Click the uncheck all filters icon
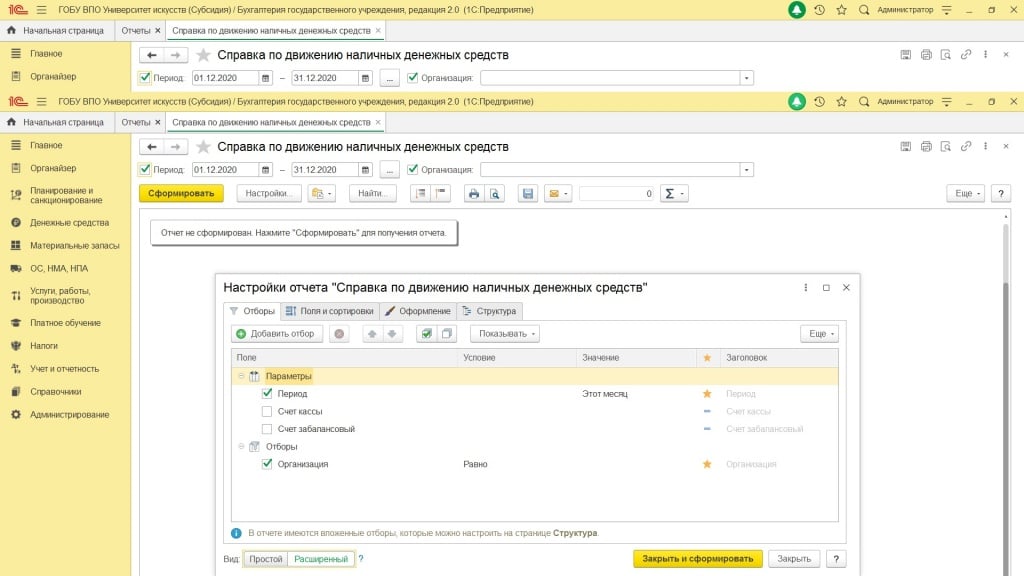The image size is (1024, 576). [x=447, y=334]
